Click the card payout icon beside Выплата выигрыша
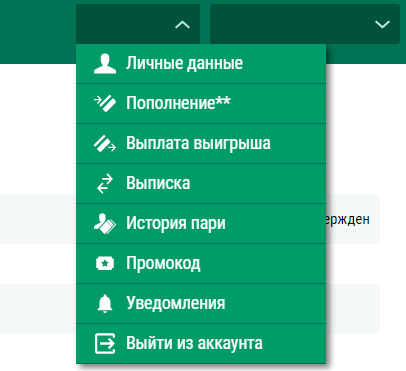The width and height of the screenshot is (406, 371). (105, 143)
